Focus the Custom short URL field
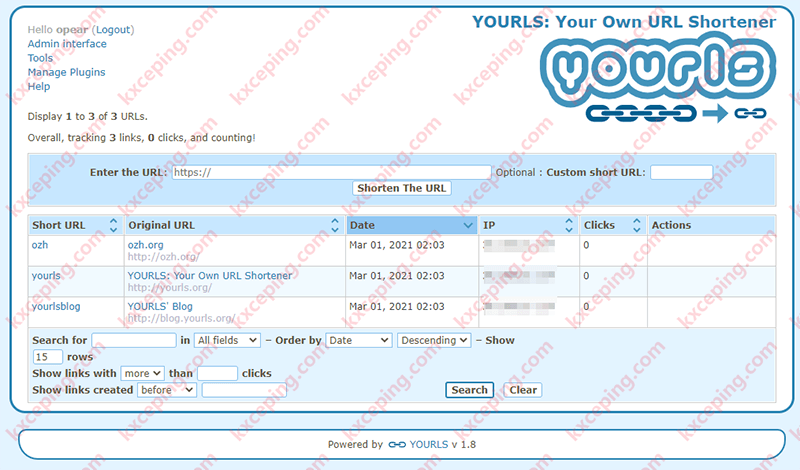800x470 pixels. pos(682,172)
